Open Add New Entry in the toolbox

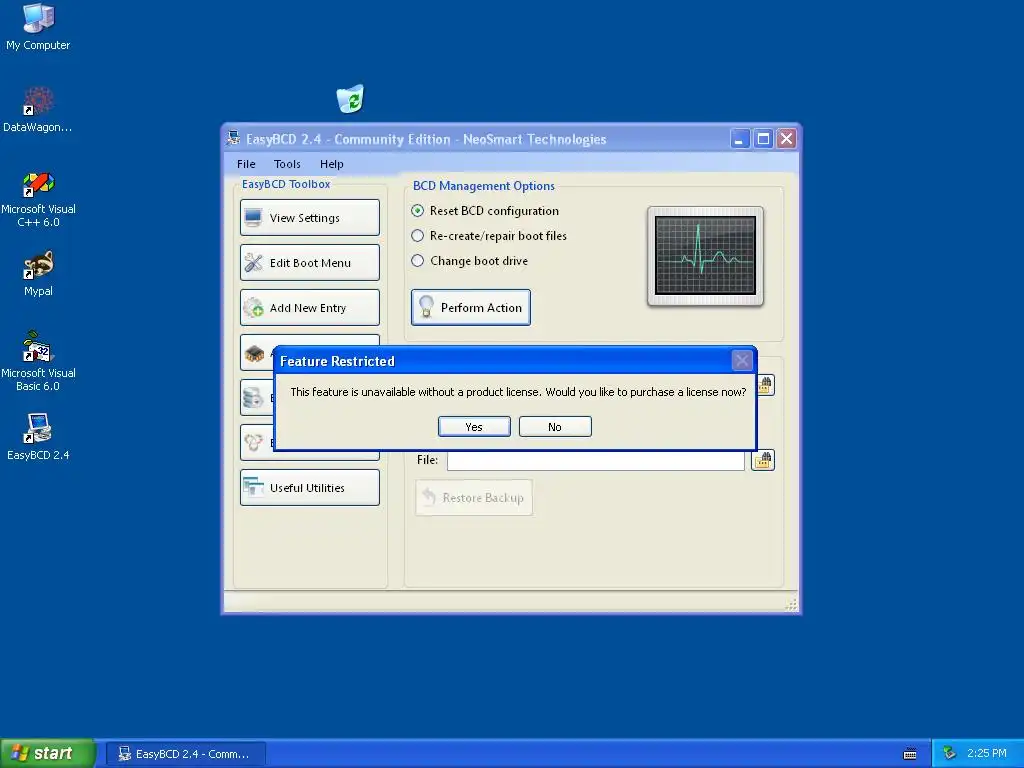point(310,308)
